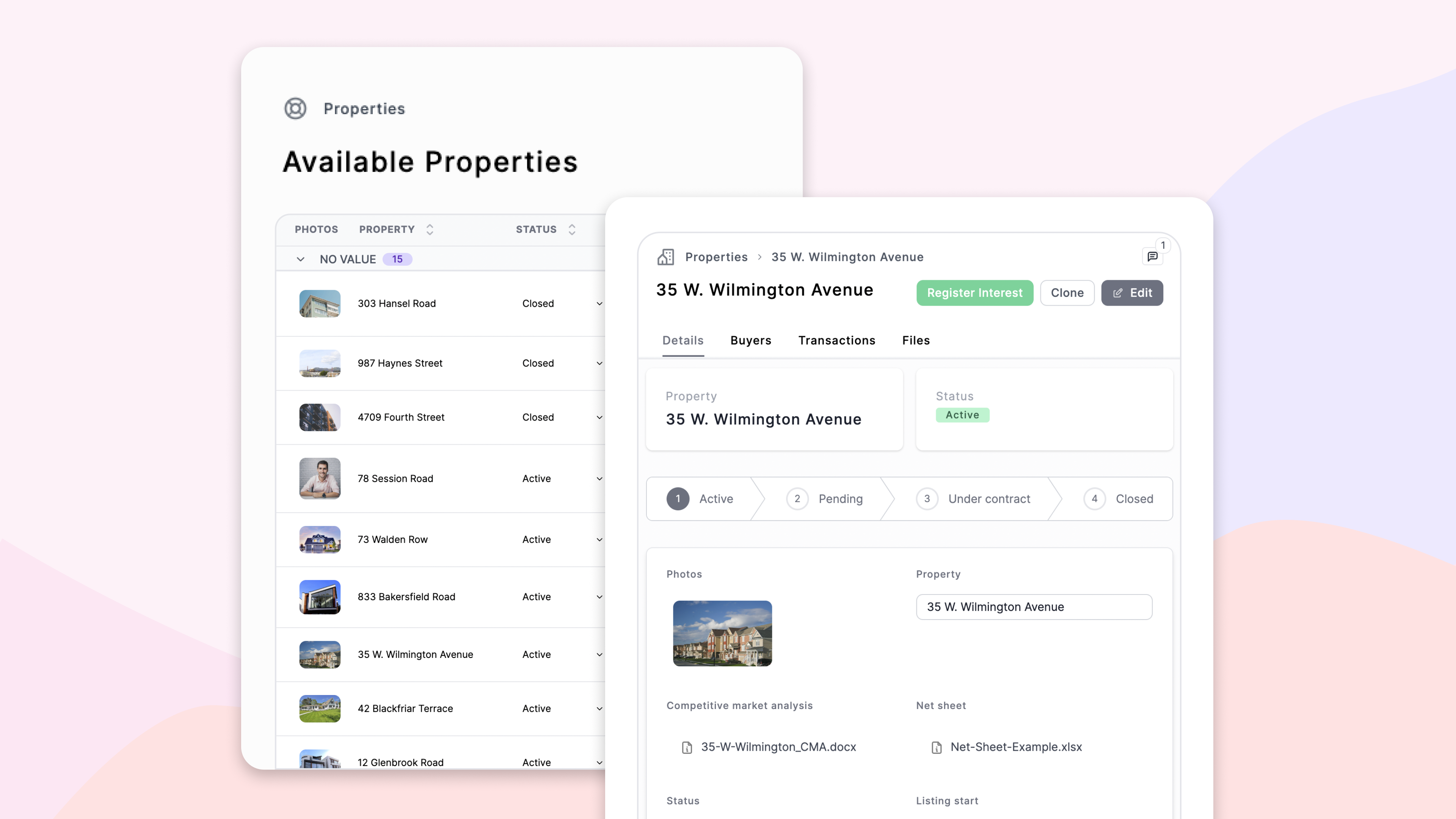Click the Register Interest button
The width and height of the screenshot is (1456, 819).
(974, 293)
